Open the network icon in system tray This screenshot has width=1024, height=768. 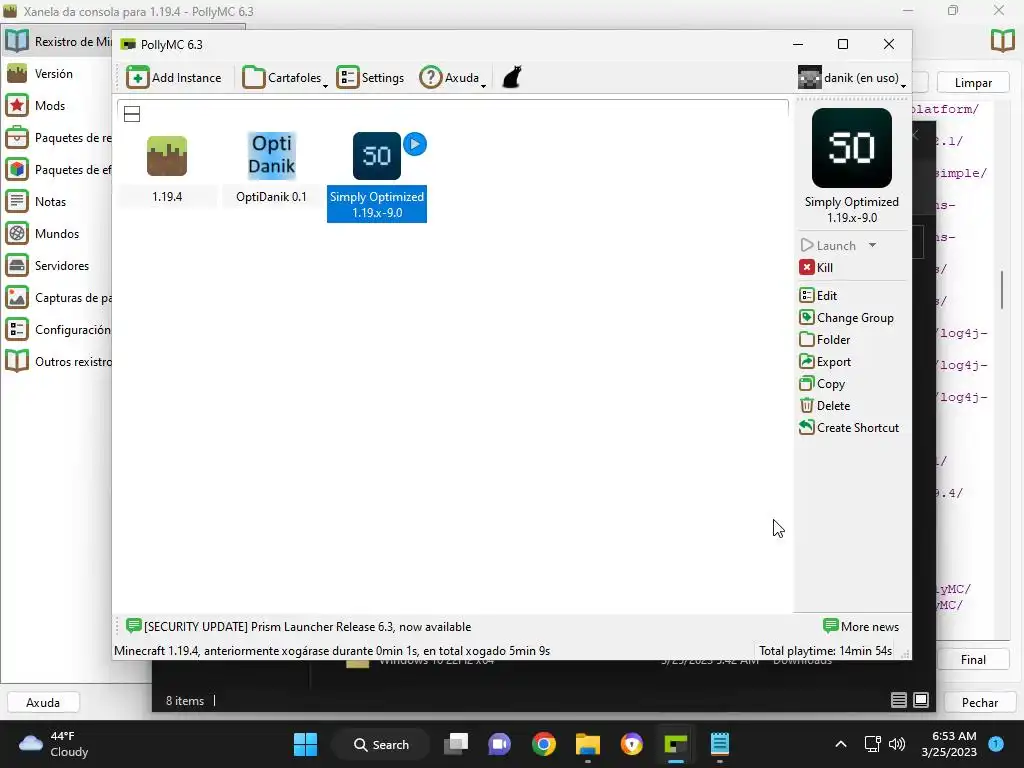(872, 744)
